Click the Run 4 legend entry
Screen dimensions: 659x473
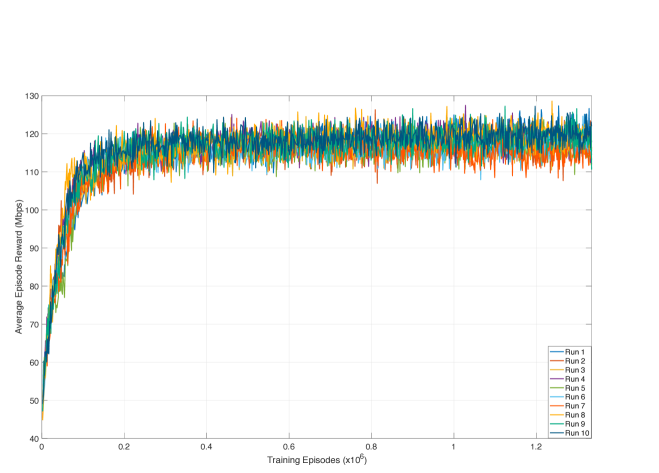pos(567,379)
